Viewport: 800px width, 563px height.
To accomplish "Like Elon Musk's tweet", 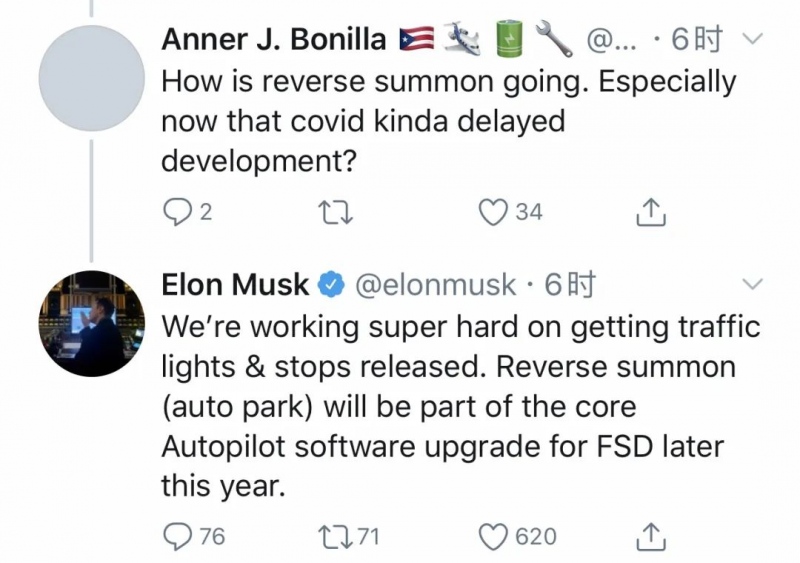I will (494, 536).
